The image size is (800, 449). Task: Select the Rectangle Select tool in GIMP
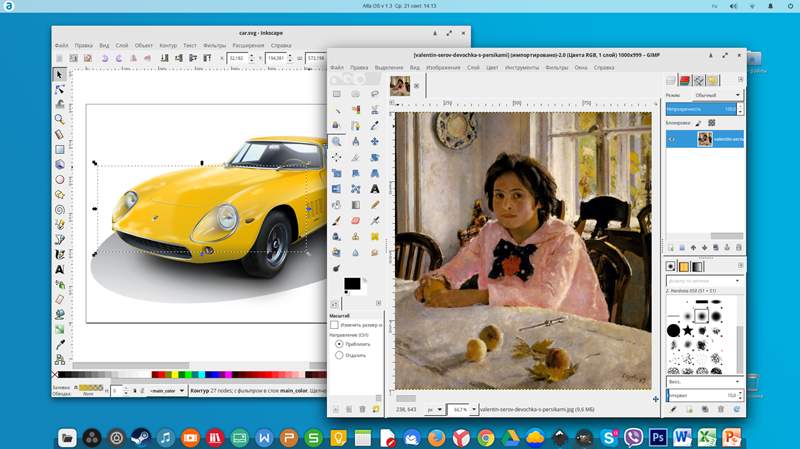[x=337, y=94]
